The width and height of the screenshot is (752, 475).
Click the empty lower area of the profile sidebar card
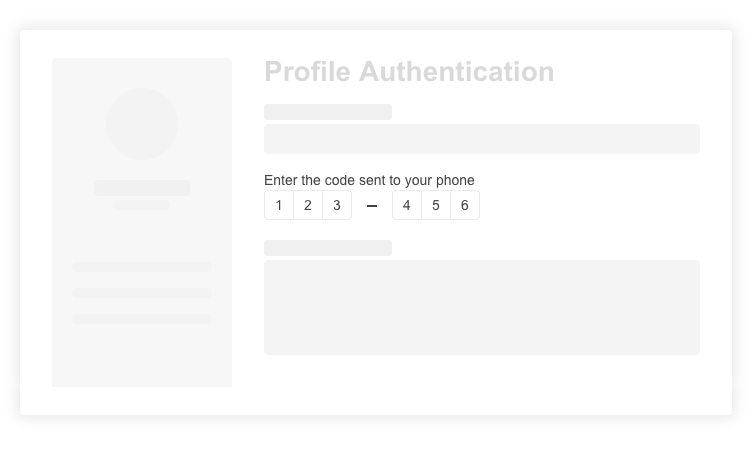tap(142, 356)
